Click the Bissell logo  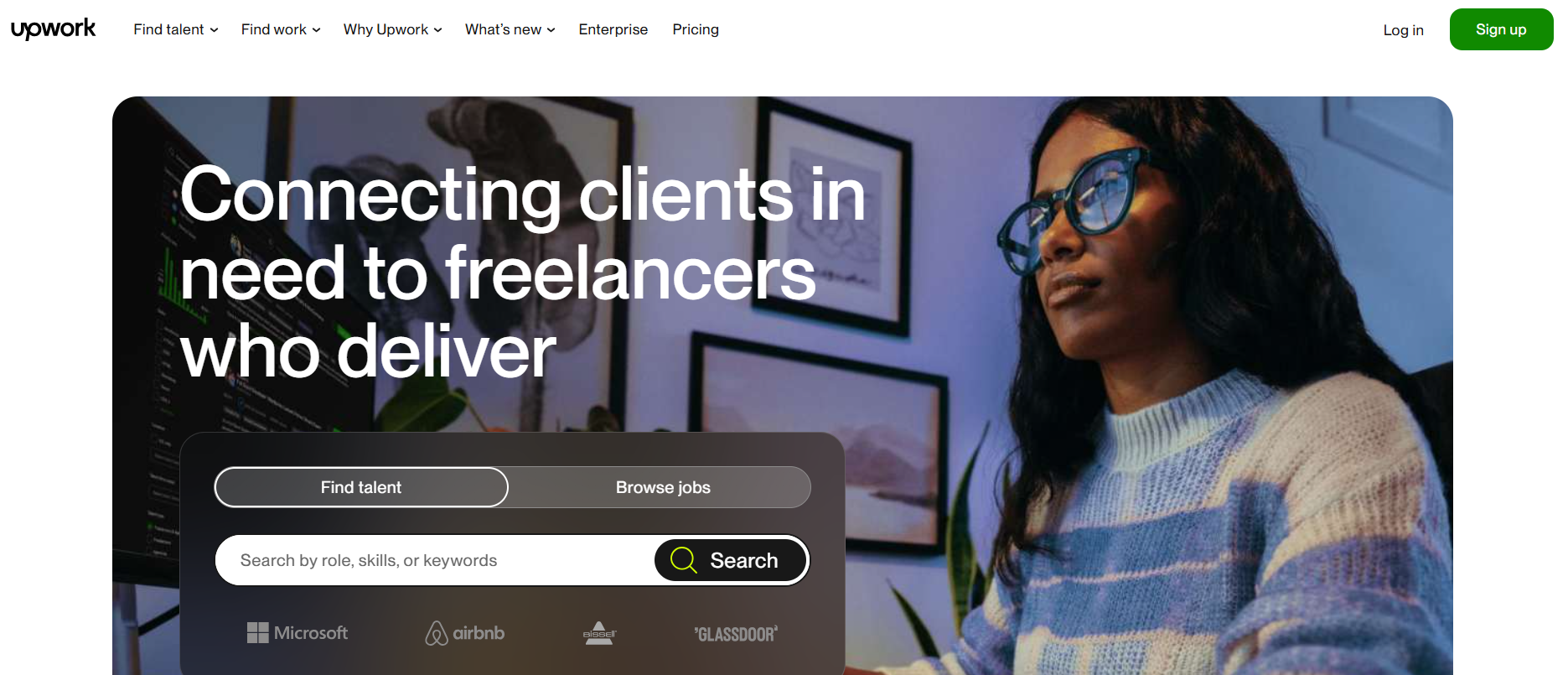pyautogui.click(x=599, y=633)
